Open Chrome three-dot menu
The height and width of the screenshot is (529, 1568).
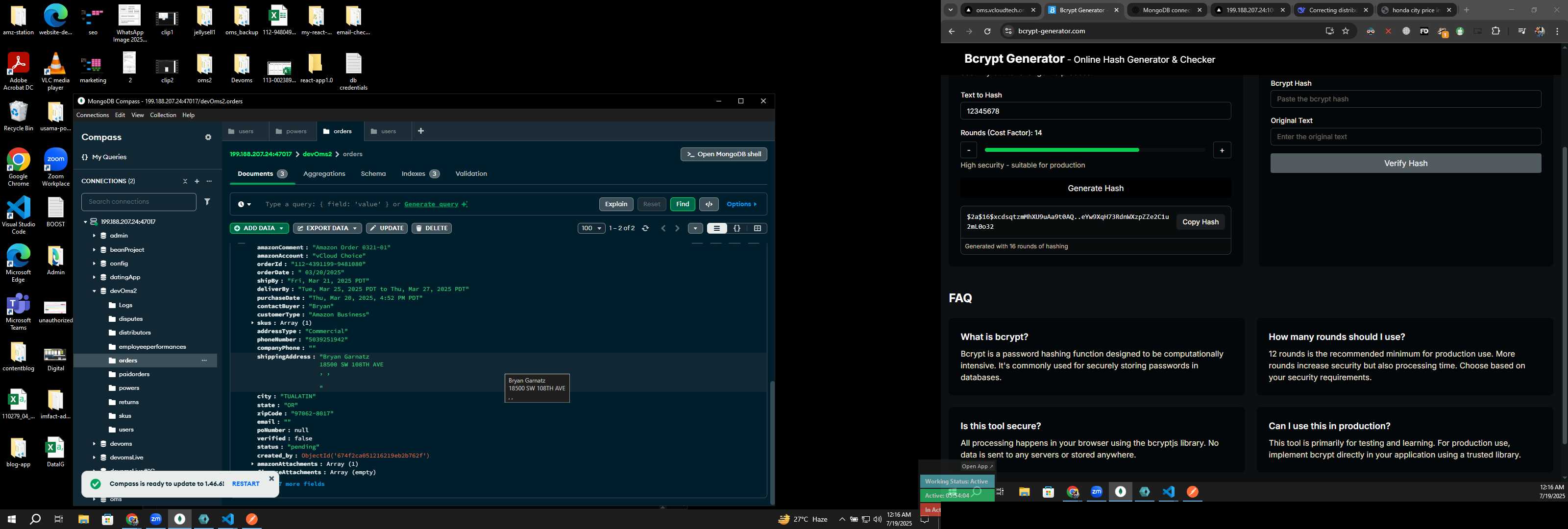click(1557, 31)
